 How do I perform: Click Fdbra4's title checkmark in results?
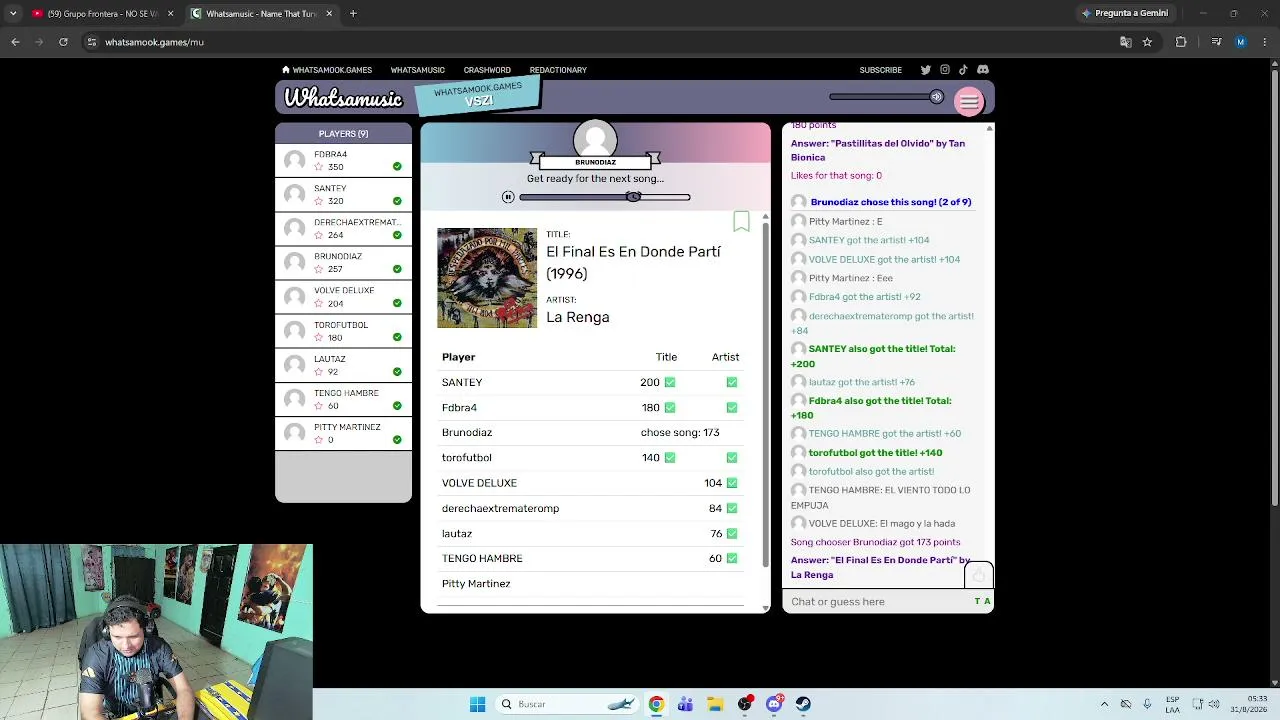coord(670,407)
